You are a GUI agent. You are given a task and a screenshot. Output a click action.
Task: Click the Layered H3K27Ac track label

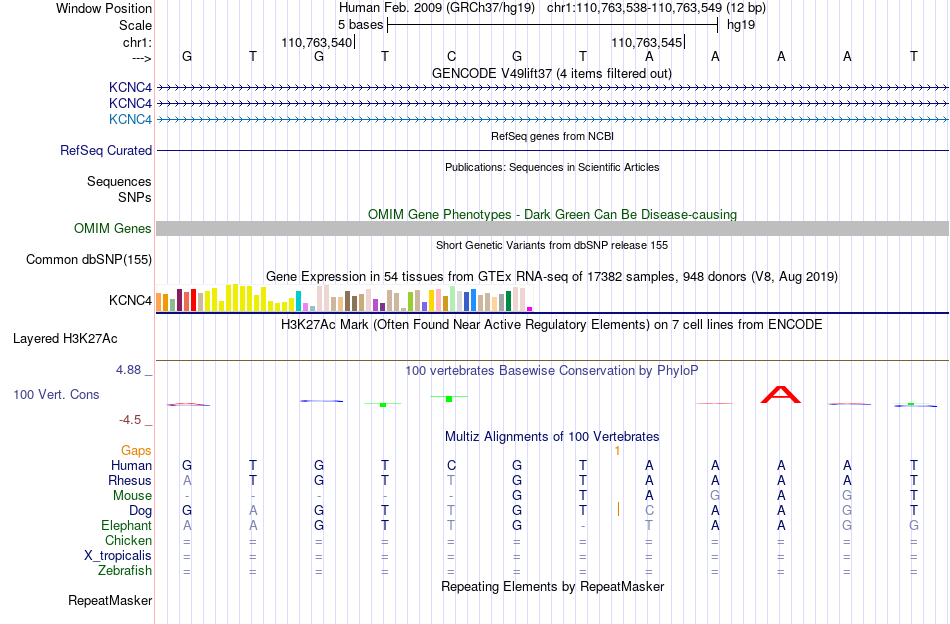tap(65, 339)
